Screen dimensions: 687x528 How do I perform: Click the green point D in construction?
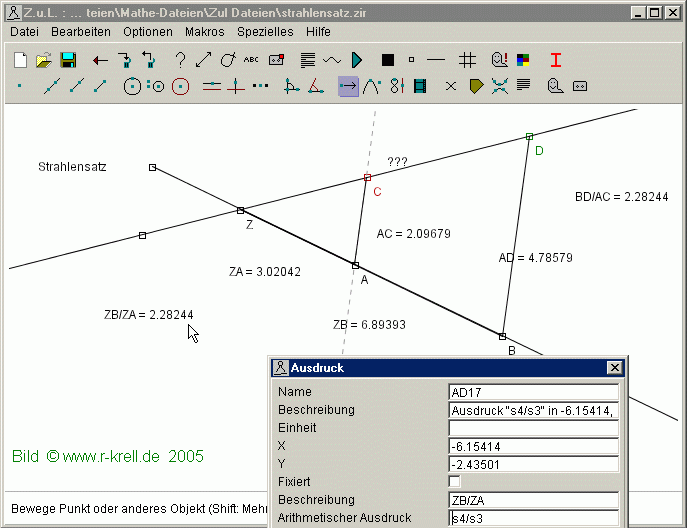[x=529, y=136]
